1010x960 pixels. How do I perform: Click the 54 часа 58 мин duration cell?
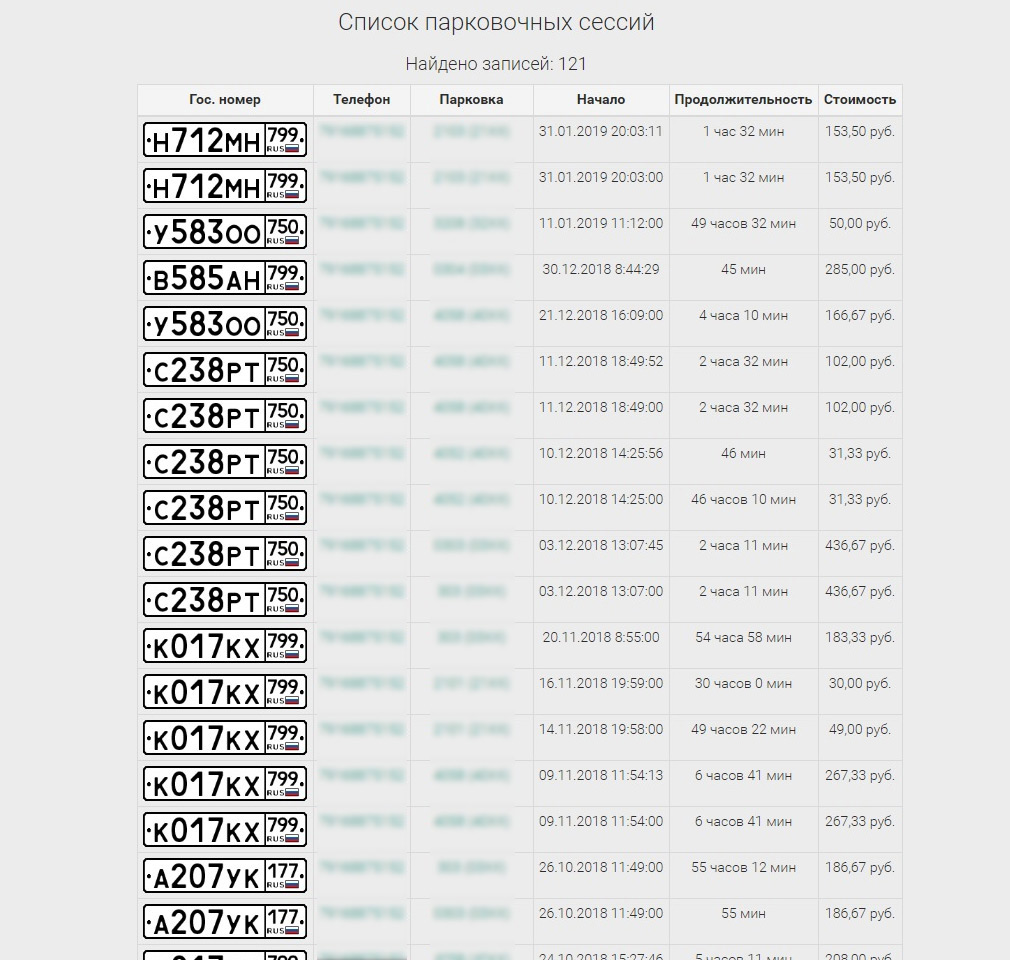point(743,637)
